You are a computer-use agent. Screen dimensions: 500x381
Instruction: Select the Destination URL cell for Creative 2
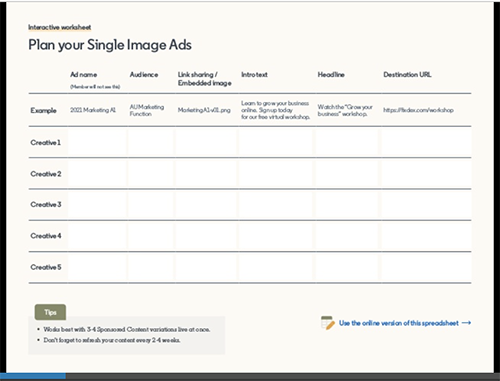click(x=426, y=174)
